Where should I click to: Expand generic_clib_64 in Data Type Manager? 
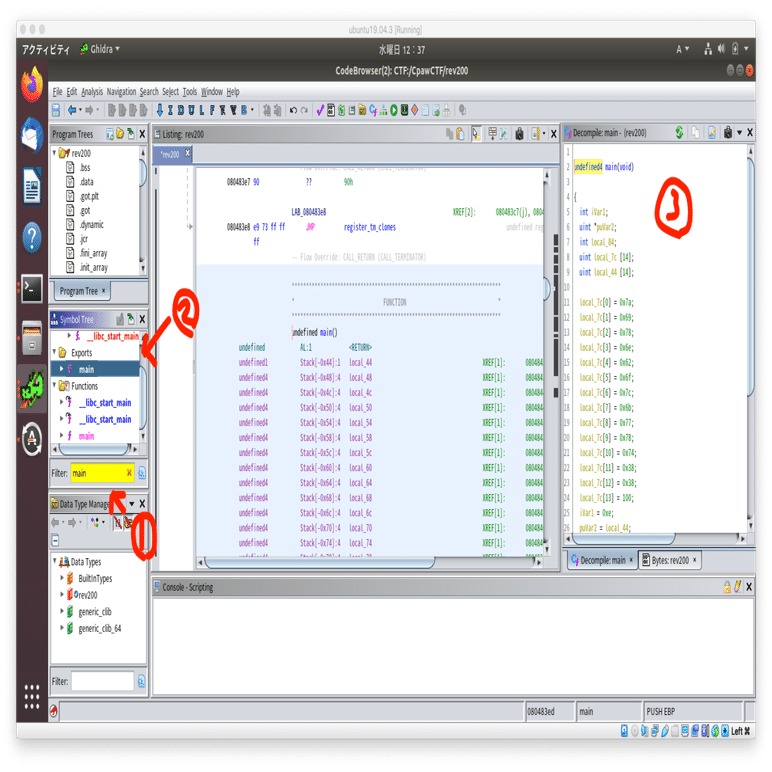tap(62, 628)
